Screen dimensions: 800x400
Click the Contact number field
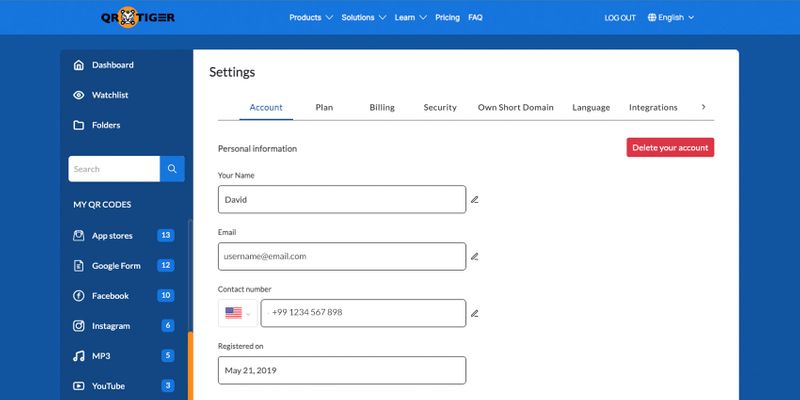[363, 313]
